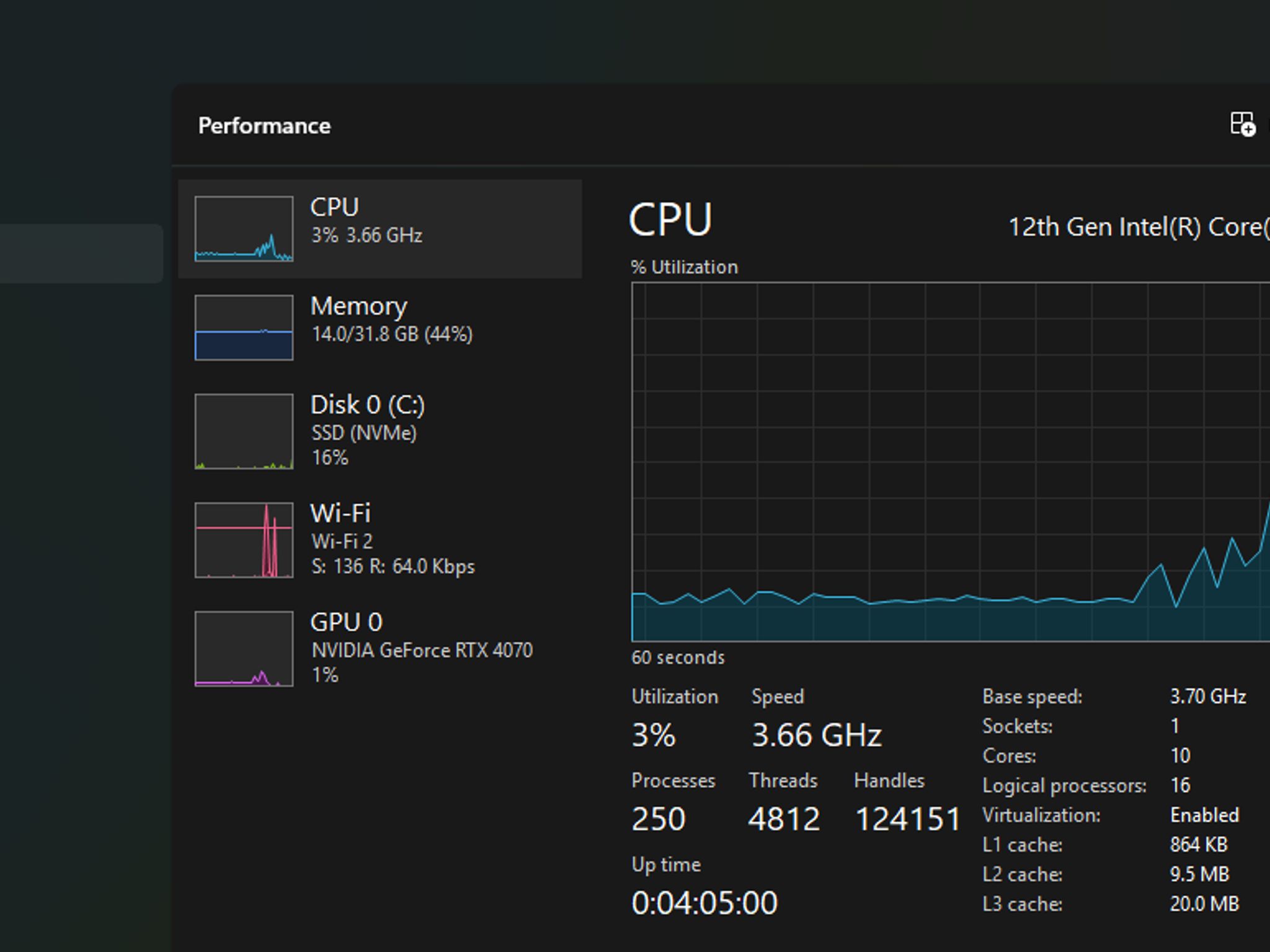Click the L1 cache 864 KB value

pos(1199,845)
